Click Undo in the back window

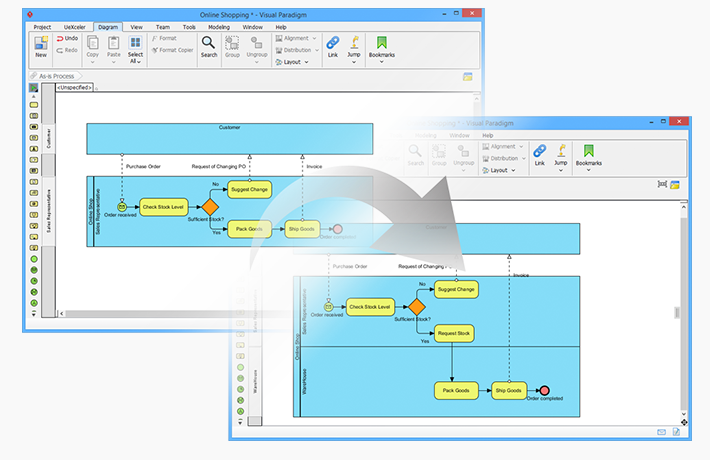[67, 38]
